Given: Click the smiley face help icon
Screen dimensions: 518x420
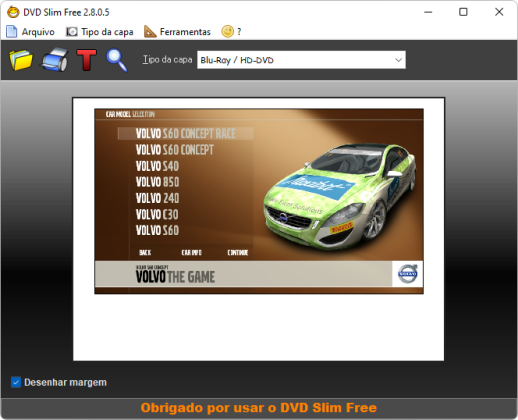Looking at the screenshot, I should pyautogui.click(x=228, y=32).
